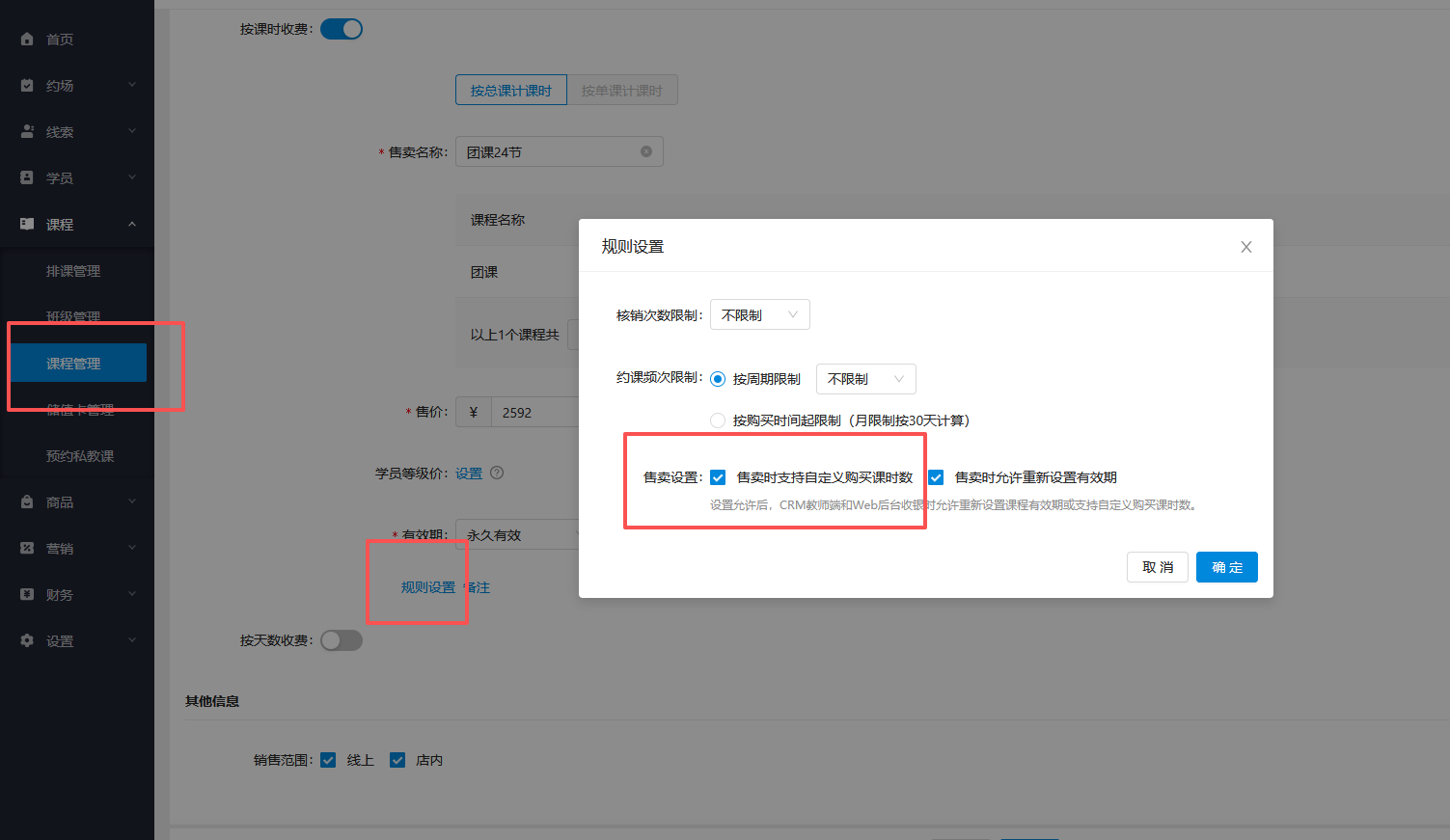Screen dimensions: 1450x840
Task: Open 排课管理 in the sidebar submenu
Action: click(x=73, y=271)
